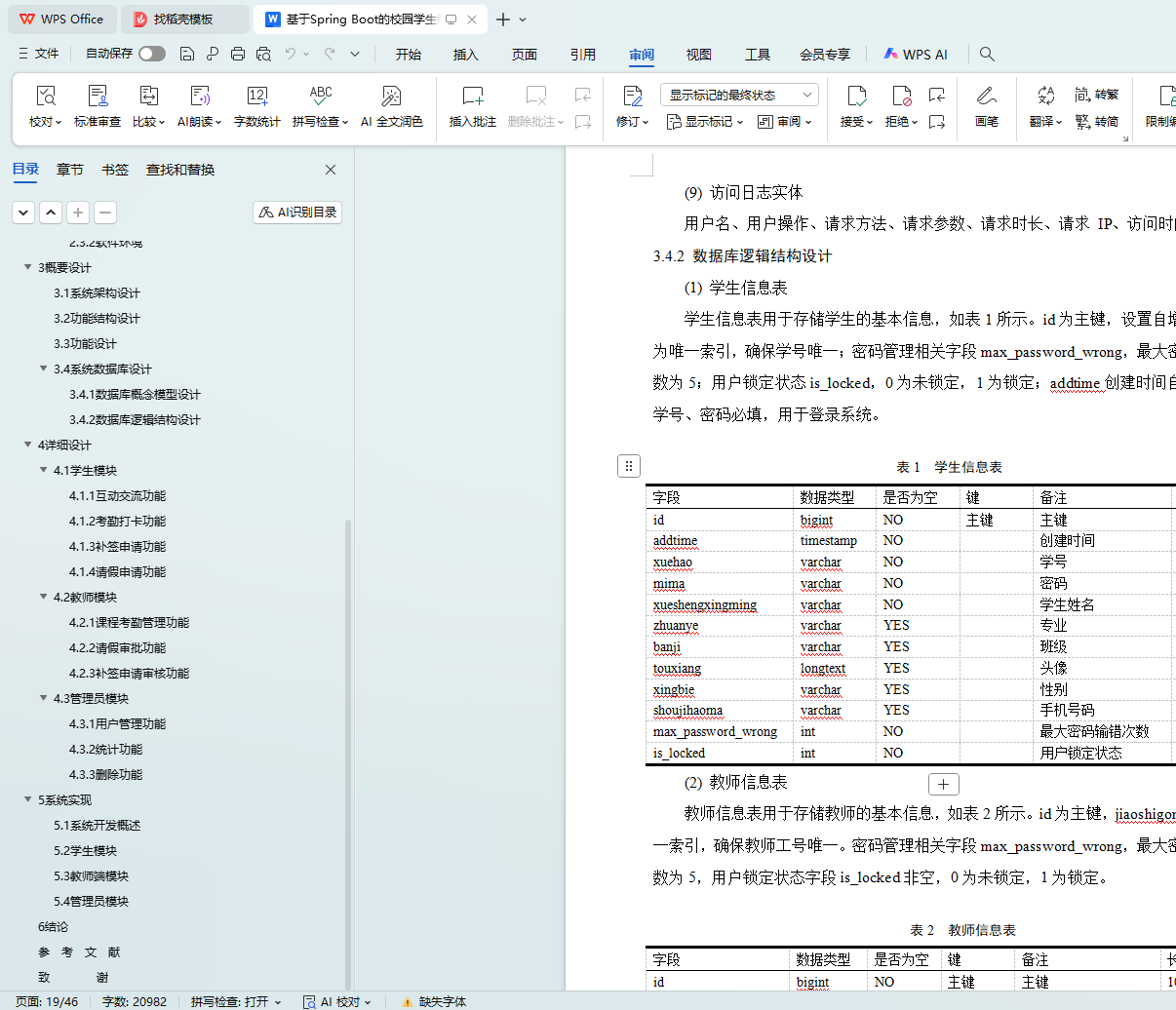Screen dimensions: 1176x1010
Task: Open the 显示标记 show markup menu
Action: click(705, 122)
